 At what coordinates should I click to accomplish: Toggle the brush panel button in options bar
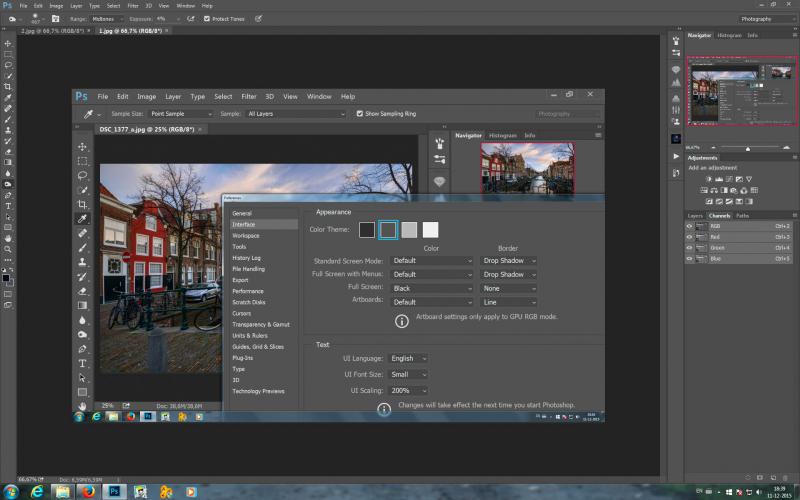tap(56, 19)
